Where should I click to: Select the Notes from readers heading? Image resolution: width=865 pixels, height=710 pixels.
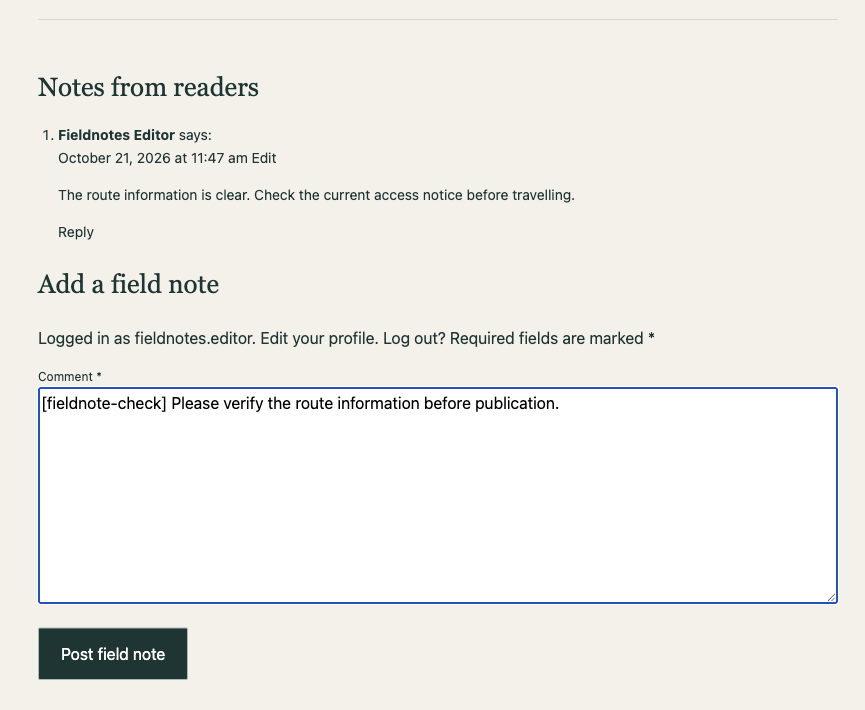(x=148, y=87)
